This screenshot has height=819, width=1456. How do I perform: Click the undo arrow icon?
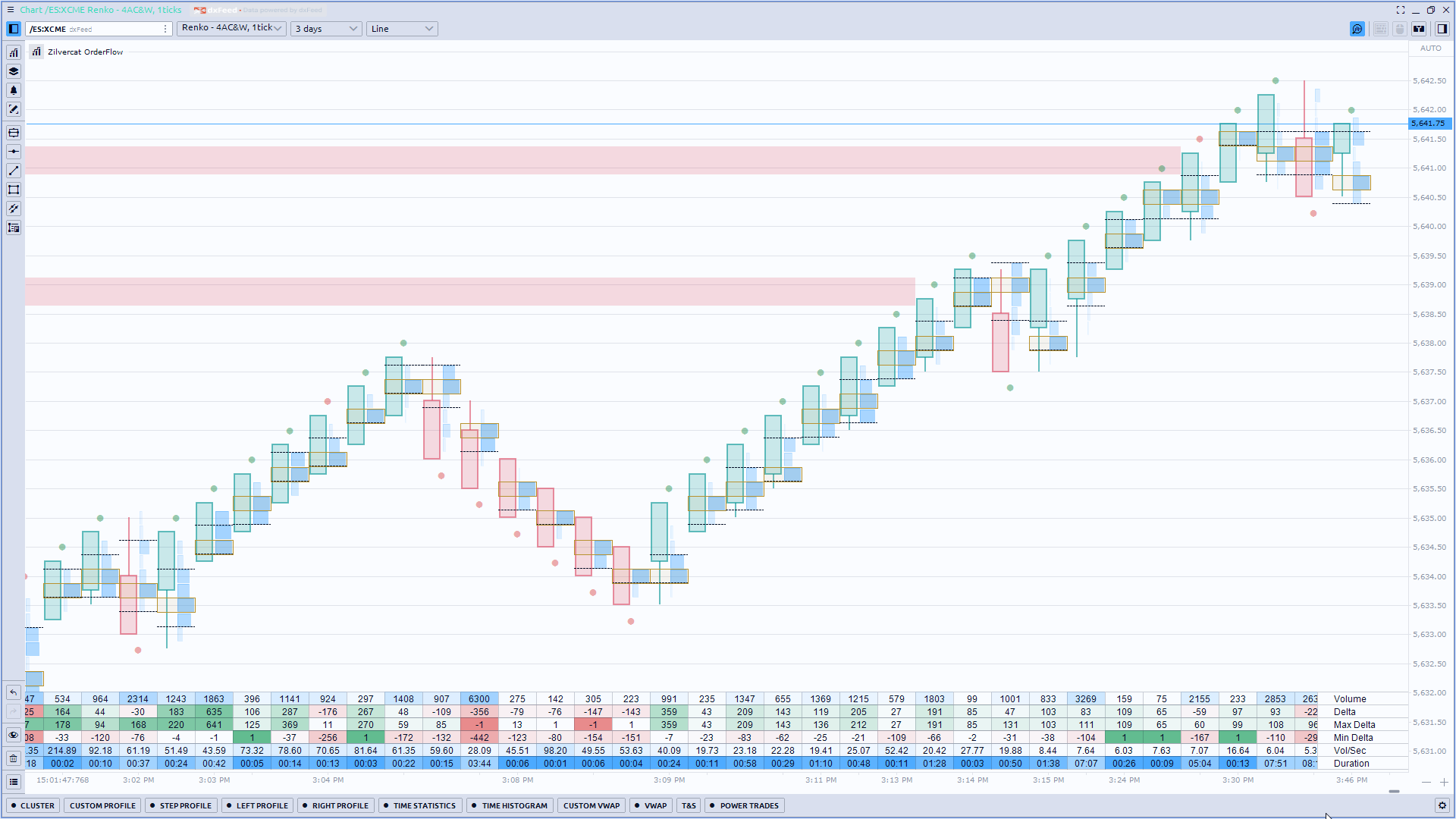[x=13, y=692]
